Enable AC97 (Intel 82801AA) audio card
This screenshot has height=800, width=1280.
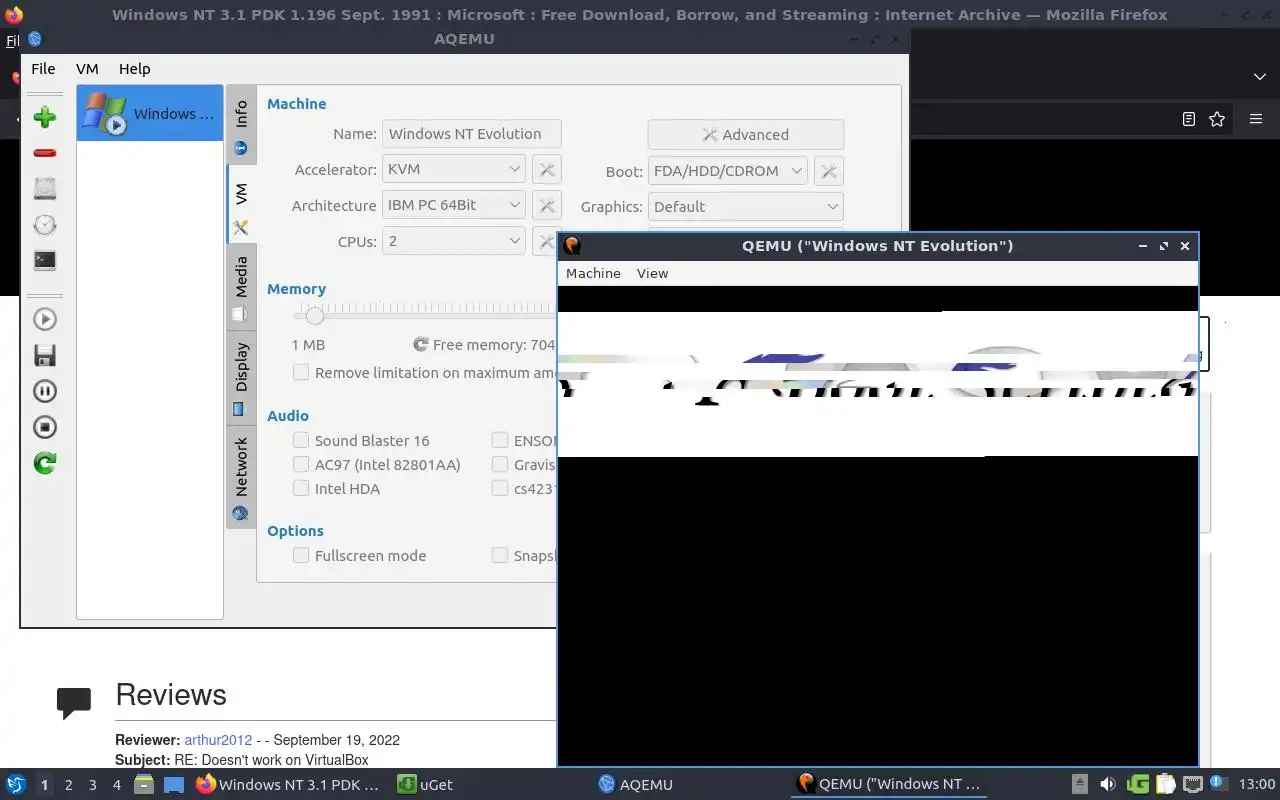coord(301,464)
